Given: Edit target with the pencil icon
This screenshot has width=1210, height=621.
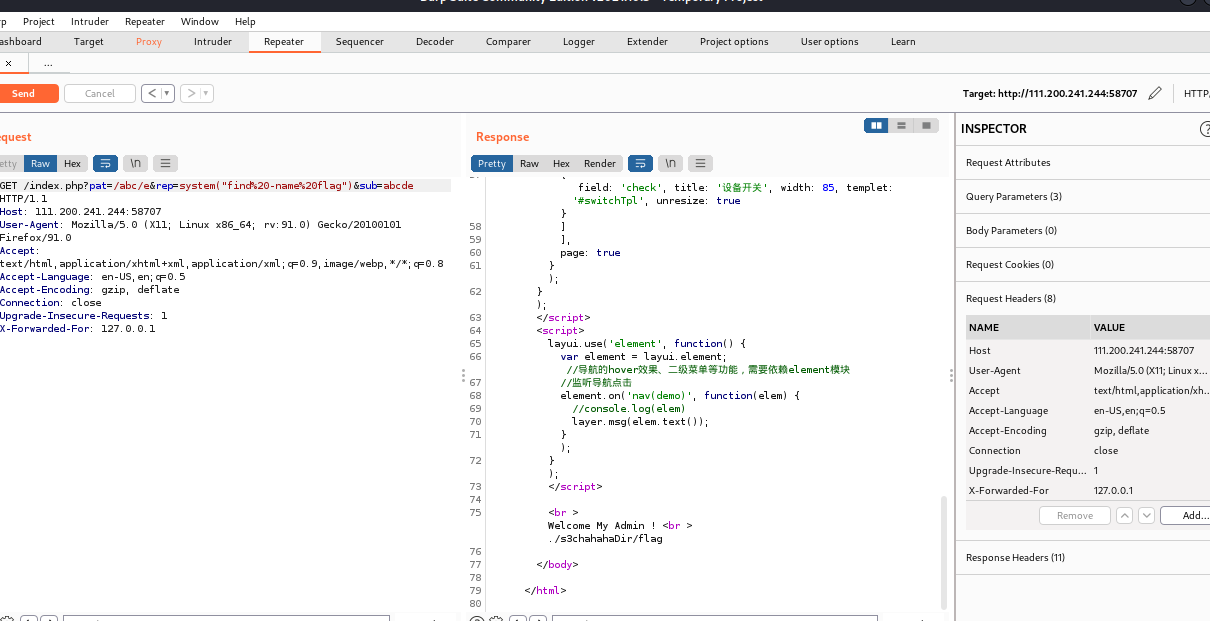Looking at the screenshot, I should coord(1155,93).
